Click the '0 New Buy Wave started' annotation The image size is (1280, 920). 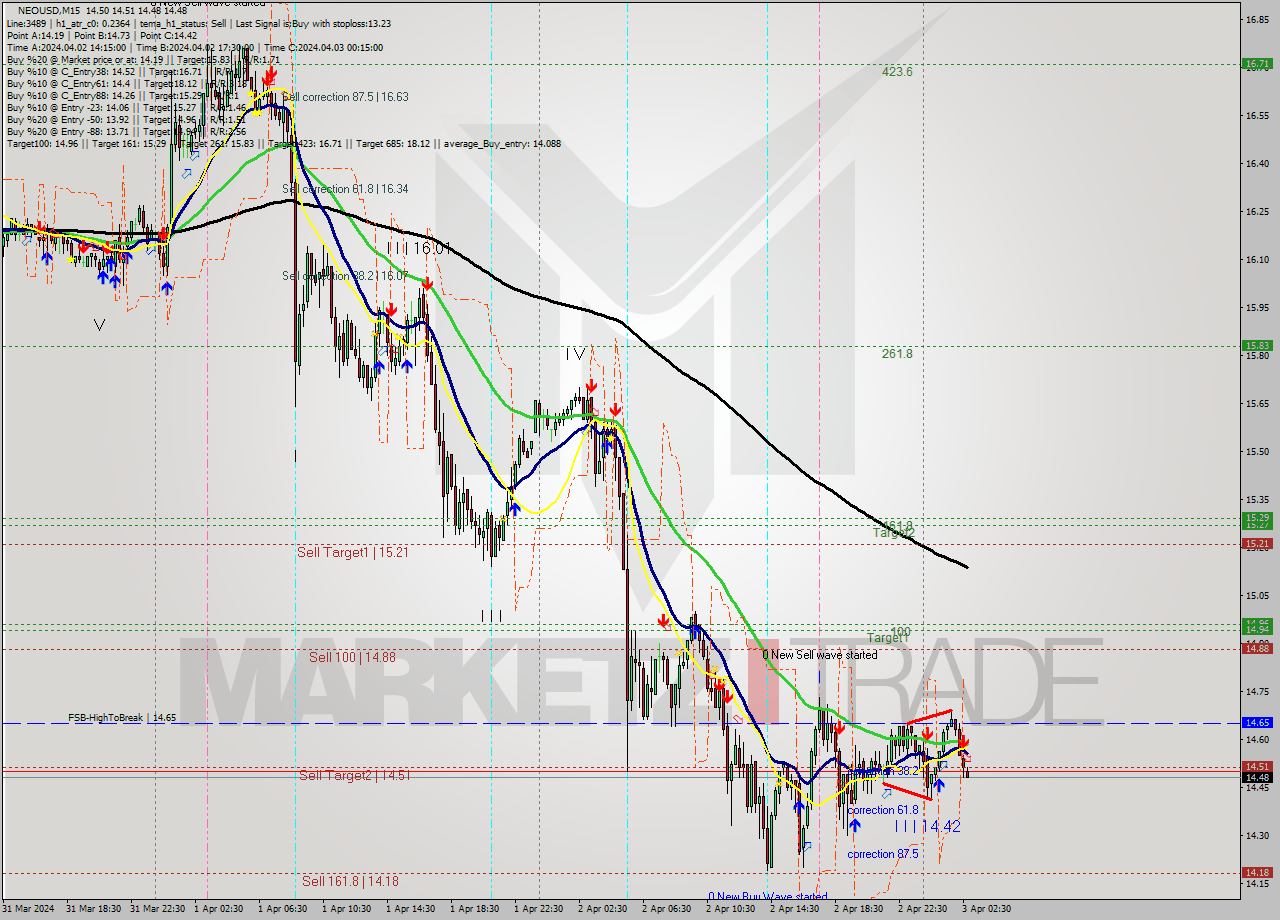[x=768, y=897]
